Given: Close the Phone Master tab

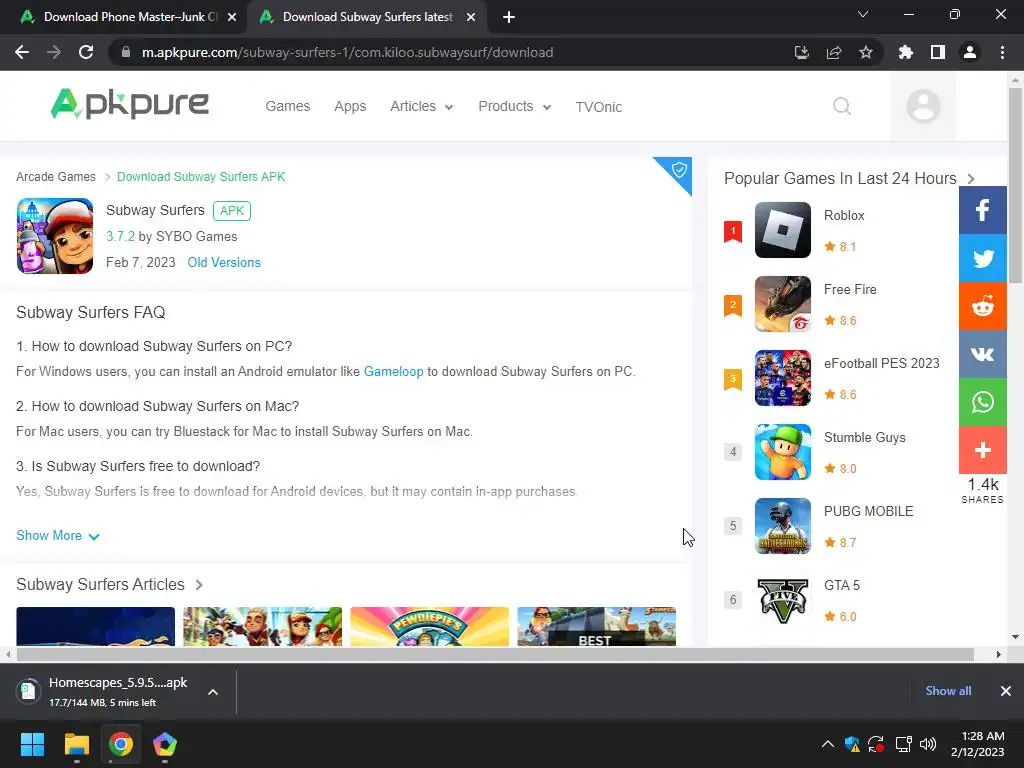Looking at the screenshot, I should pos(232,17).
